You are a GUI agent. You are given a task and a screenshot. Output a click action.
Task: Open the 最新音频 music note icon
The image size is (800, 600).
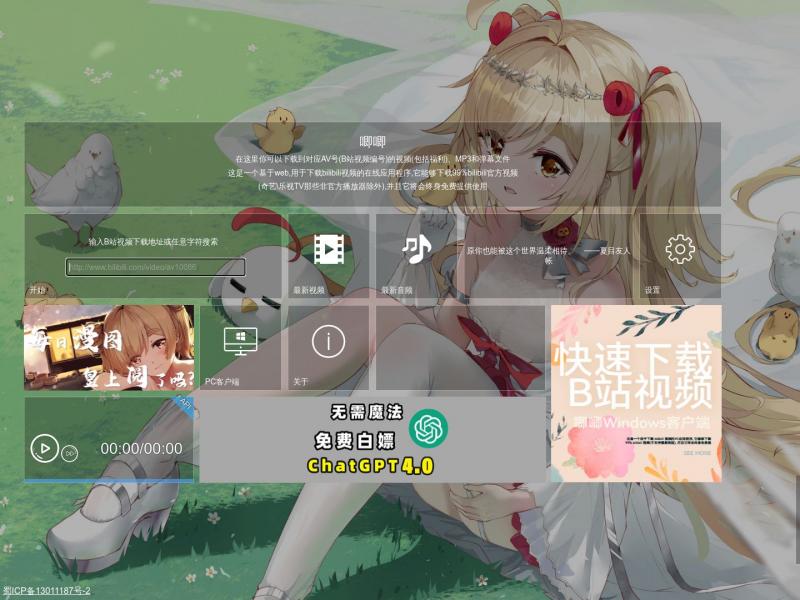pyautogui.click(x=416, y=249)
